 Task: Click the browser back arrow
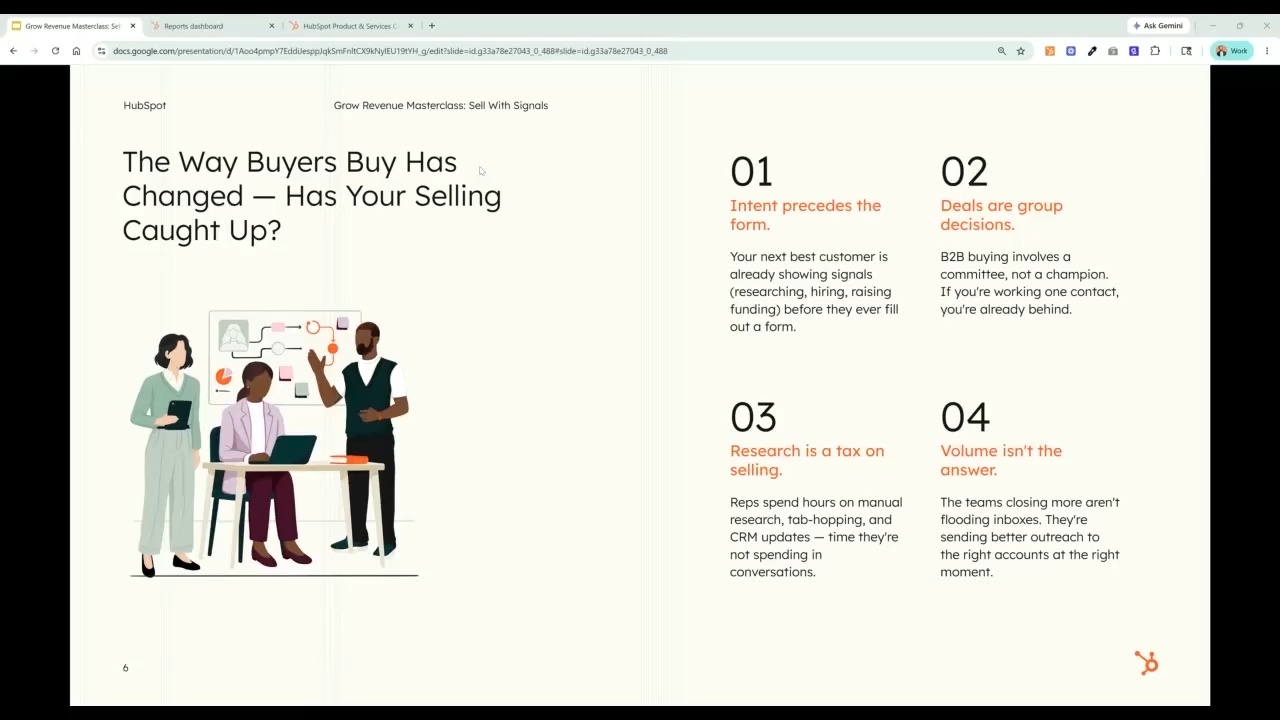pyautogui.click(x=13, y=51)
